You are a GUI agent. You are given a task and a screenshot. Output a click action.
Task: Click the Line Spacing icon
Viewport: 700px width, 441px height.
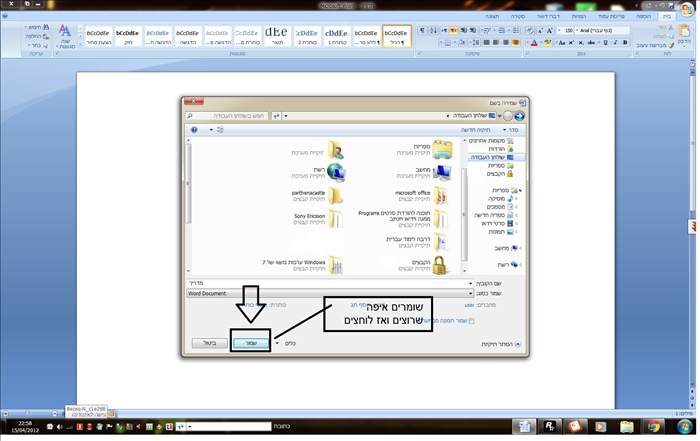tap(476, 42)
